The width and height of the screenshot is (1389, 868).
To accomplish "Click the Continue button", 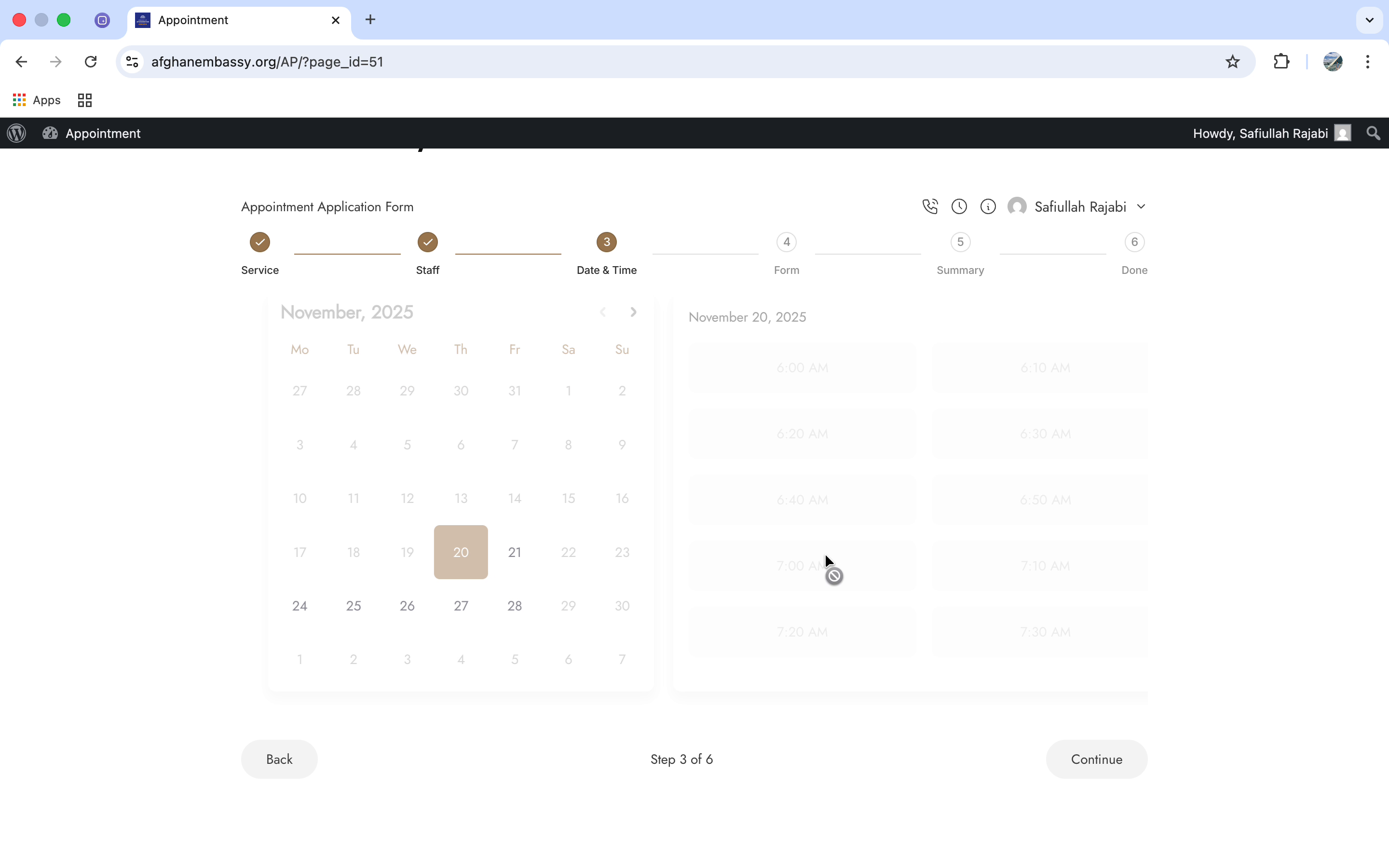I will point(1096,759).
